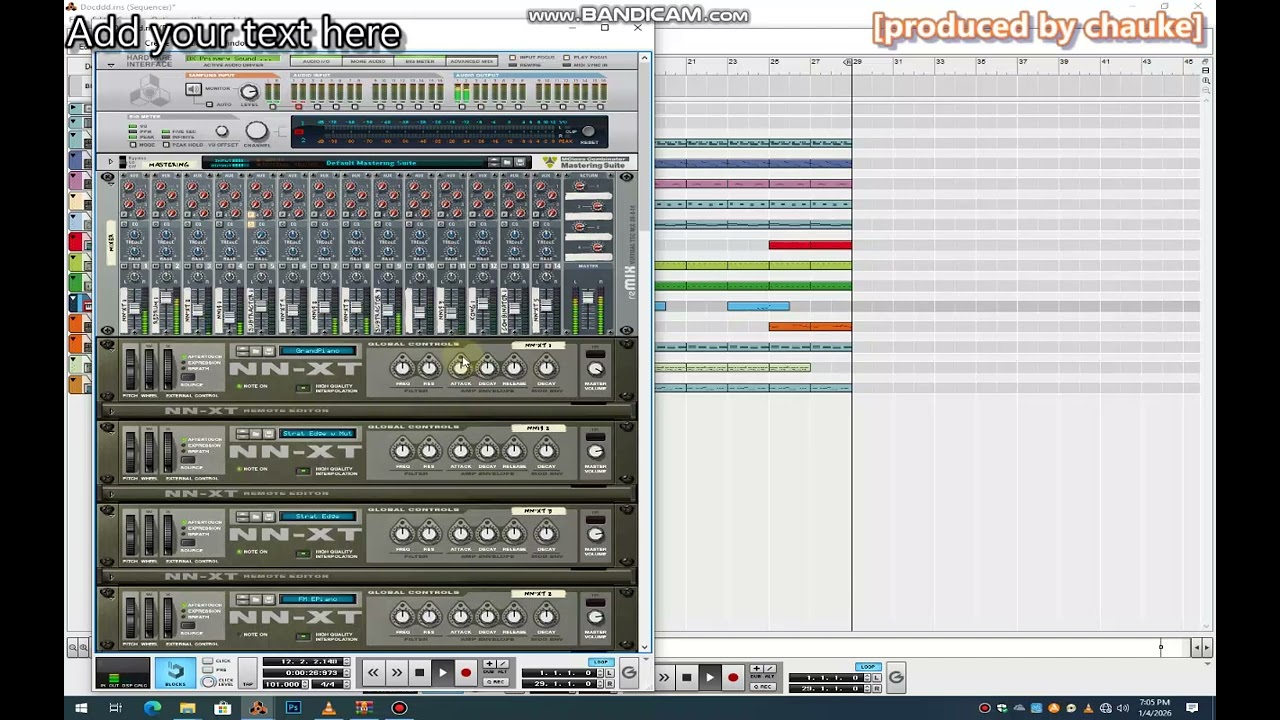
Task: Click Default Mastering Suite patch name display
Action: (x=371, y=163)
